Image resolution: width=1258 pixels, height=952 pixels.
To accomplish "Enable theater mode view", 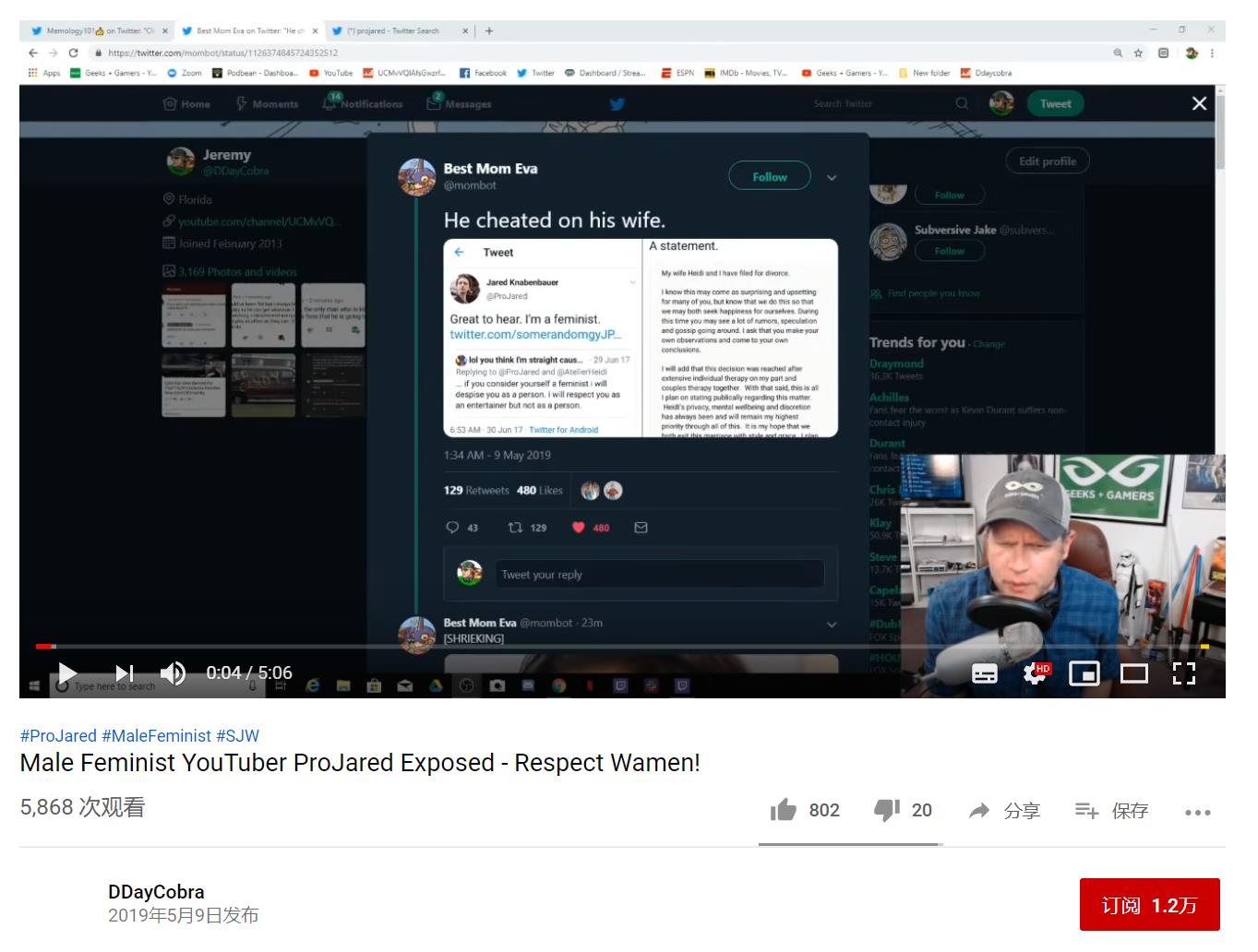I will (1133, 674).
